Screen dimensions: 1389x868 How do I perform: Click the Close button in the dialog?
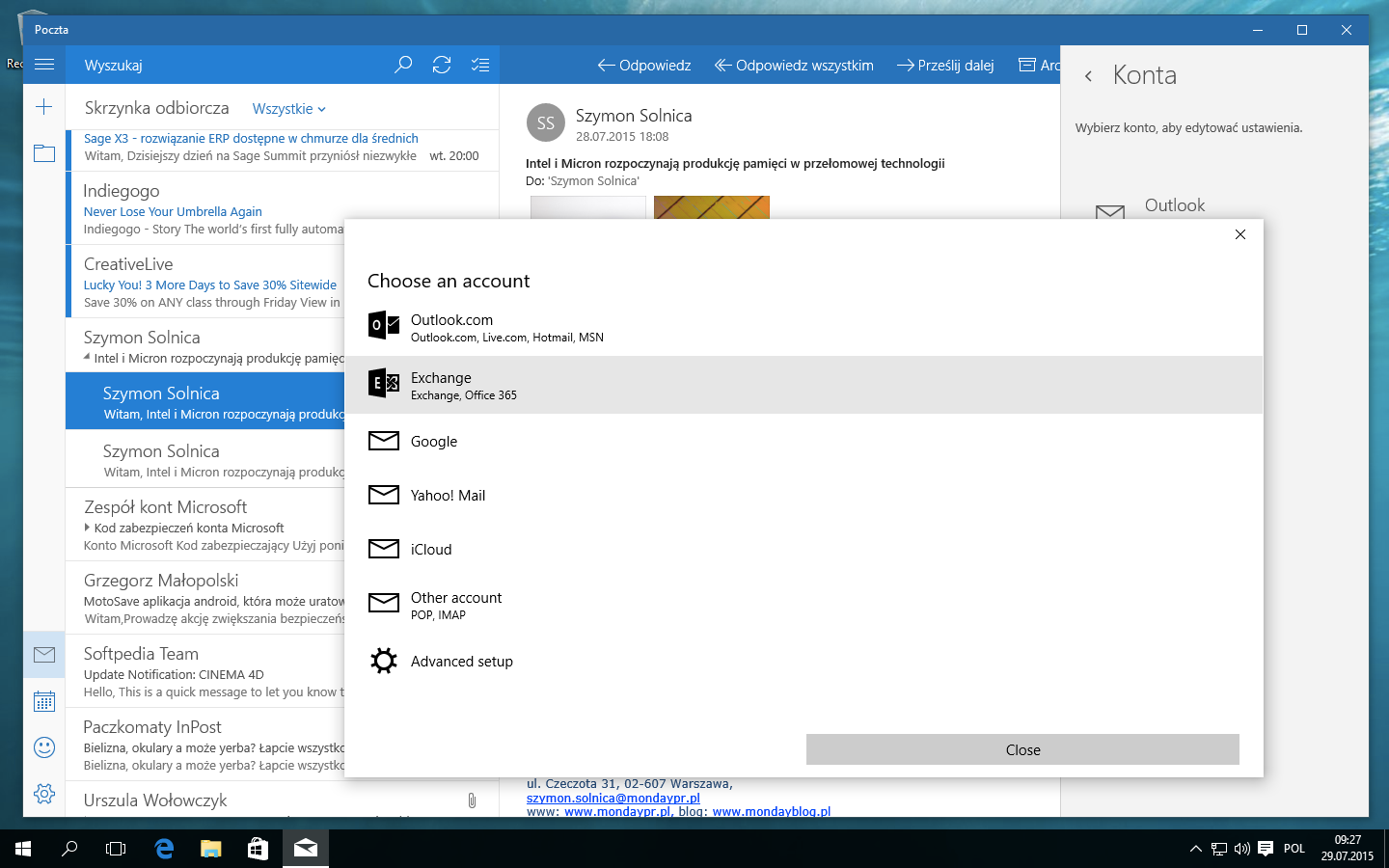[1022, 749]
